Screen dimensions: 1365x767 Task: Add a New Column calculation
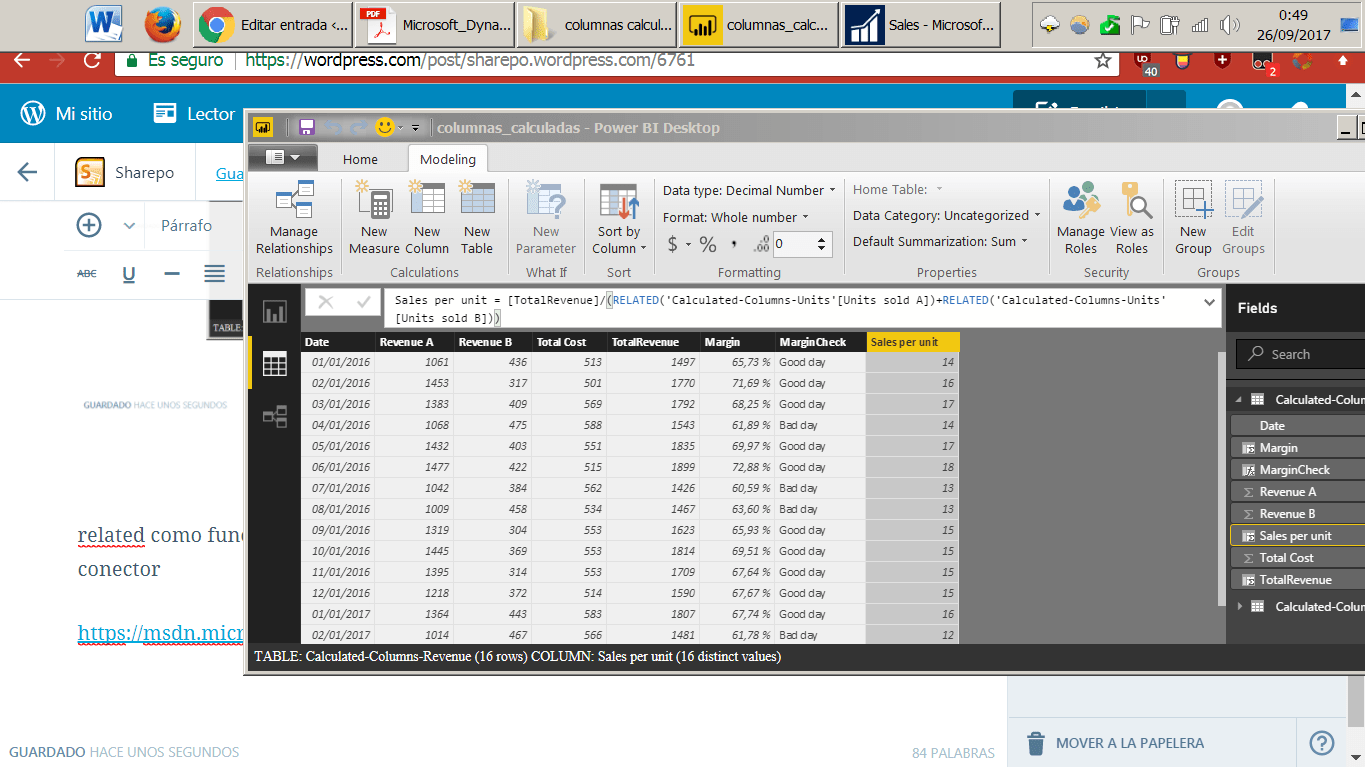(x=427, y=219)
